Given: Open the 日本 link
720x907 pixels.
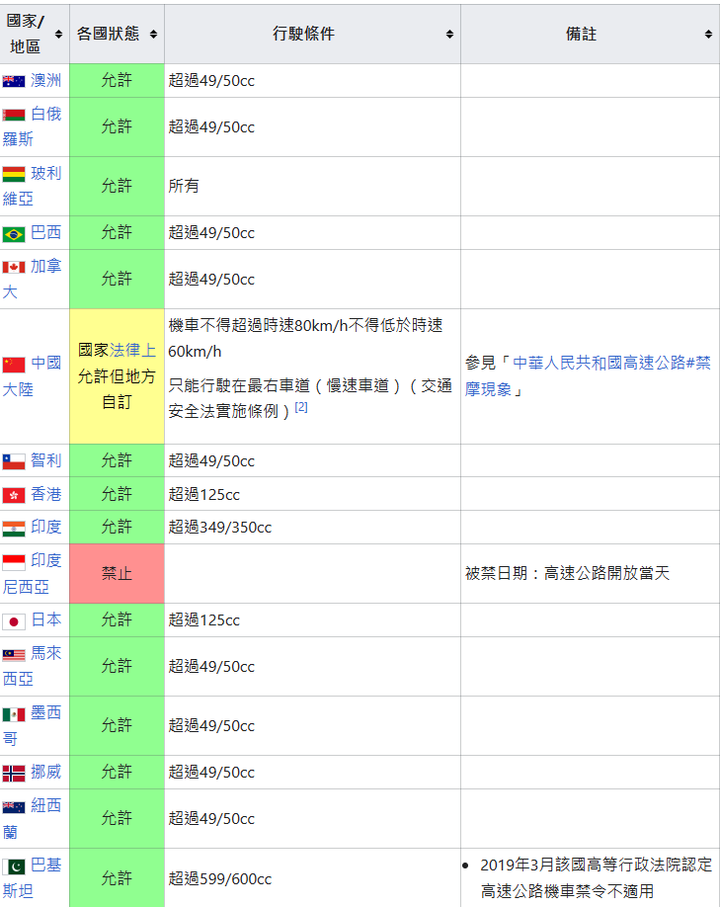Looking at the screenshot, I should coord(46,620).
